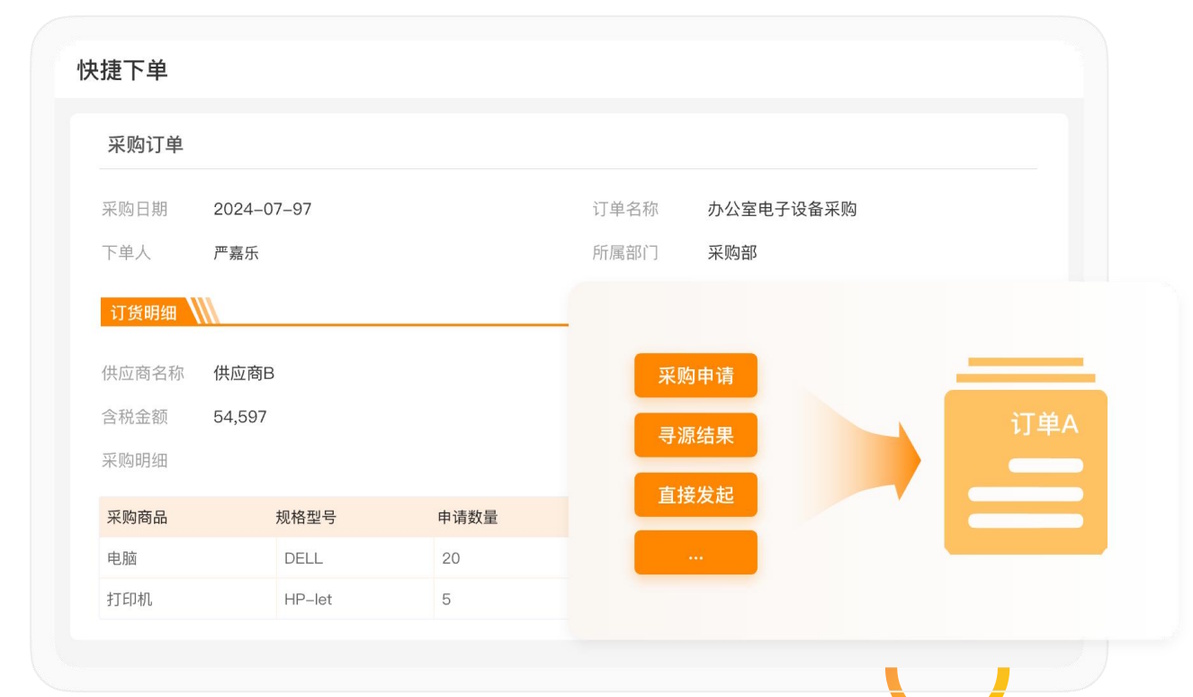Click the 订单名称 value 办公室电子设备采购
The image size is (1193, 697).
(x=781, y=209)
